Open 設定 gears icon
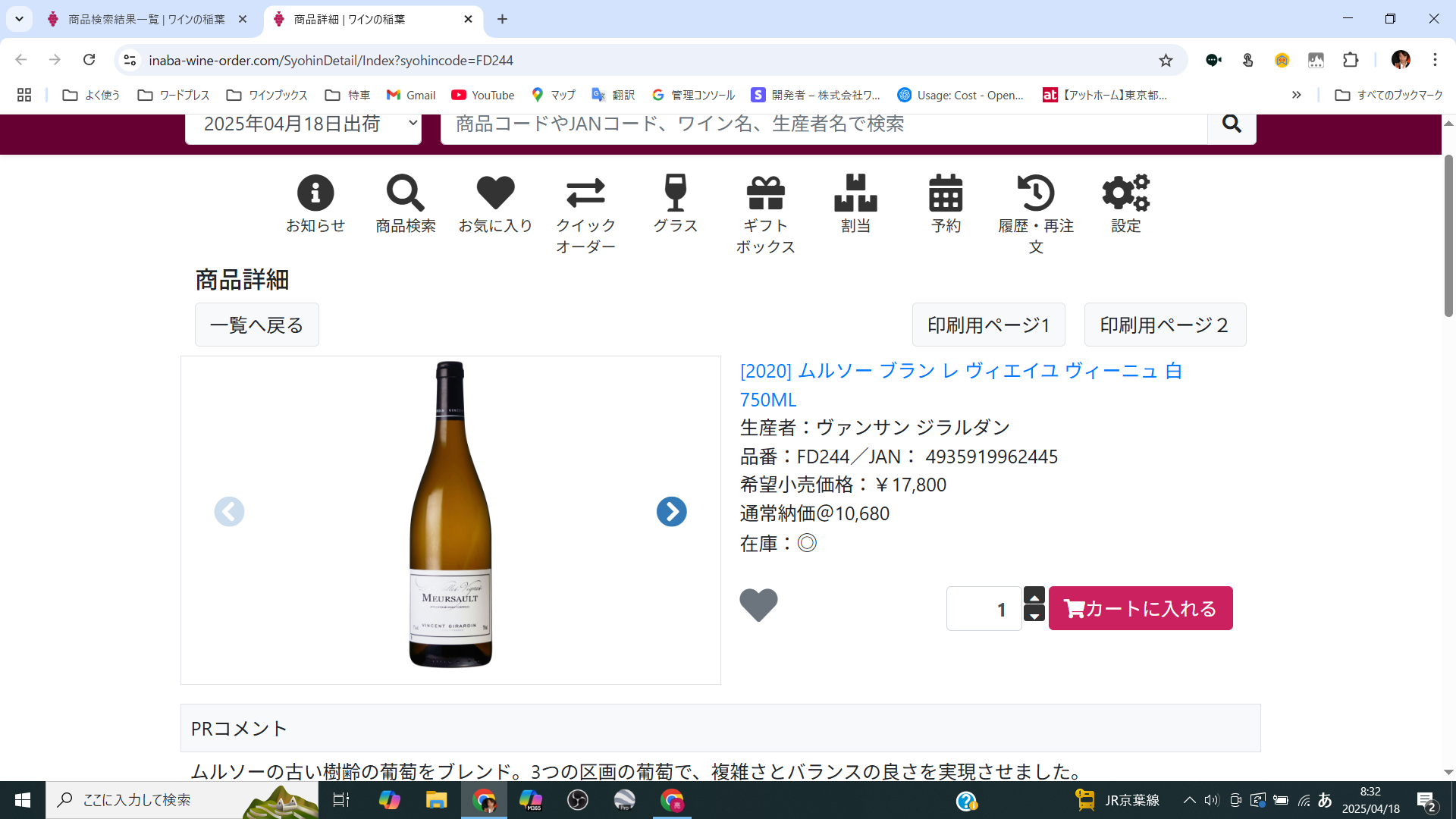This screenshot has width=1456, height=819. point(1126,193)
